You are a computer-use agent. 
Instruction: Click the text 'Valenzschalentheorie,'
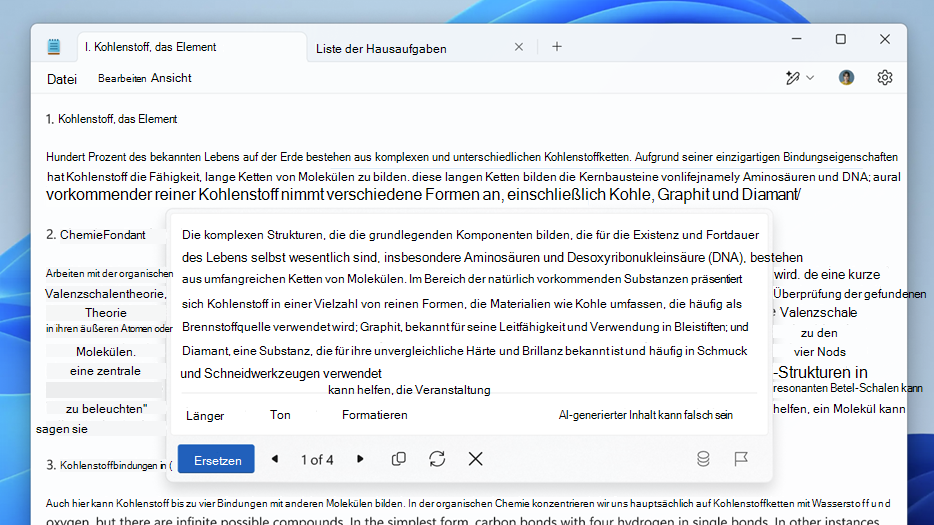pyautogui.click(x=106, y=294)
